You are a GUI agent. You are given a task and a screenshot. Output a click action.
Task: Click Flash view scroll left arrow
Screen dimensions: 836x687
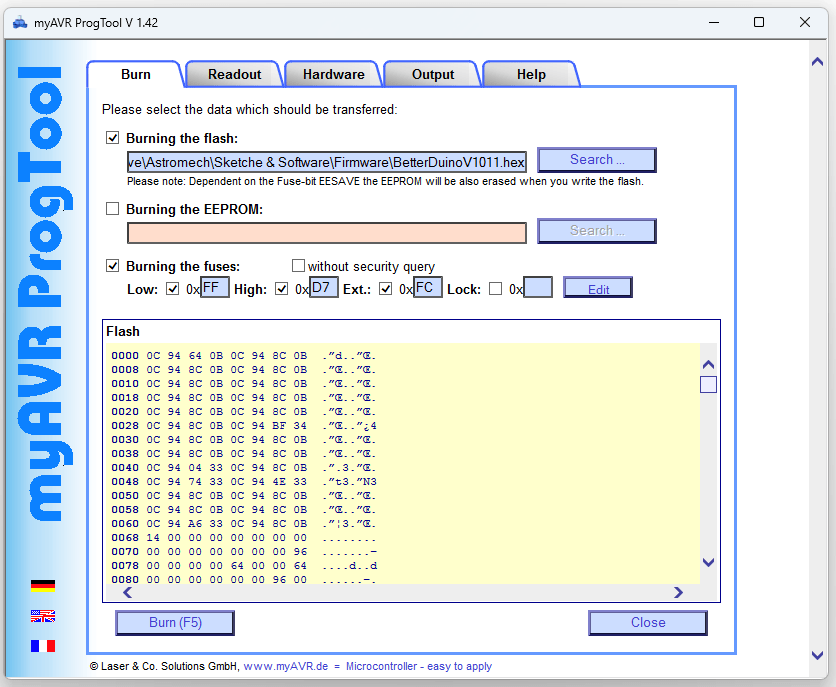pyautogui.click(x=127, y=593)
